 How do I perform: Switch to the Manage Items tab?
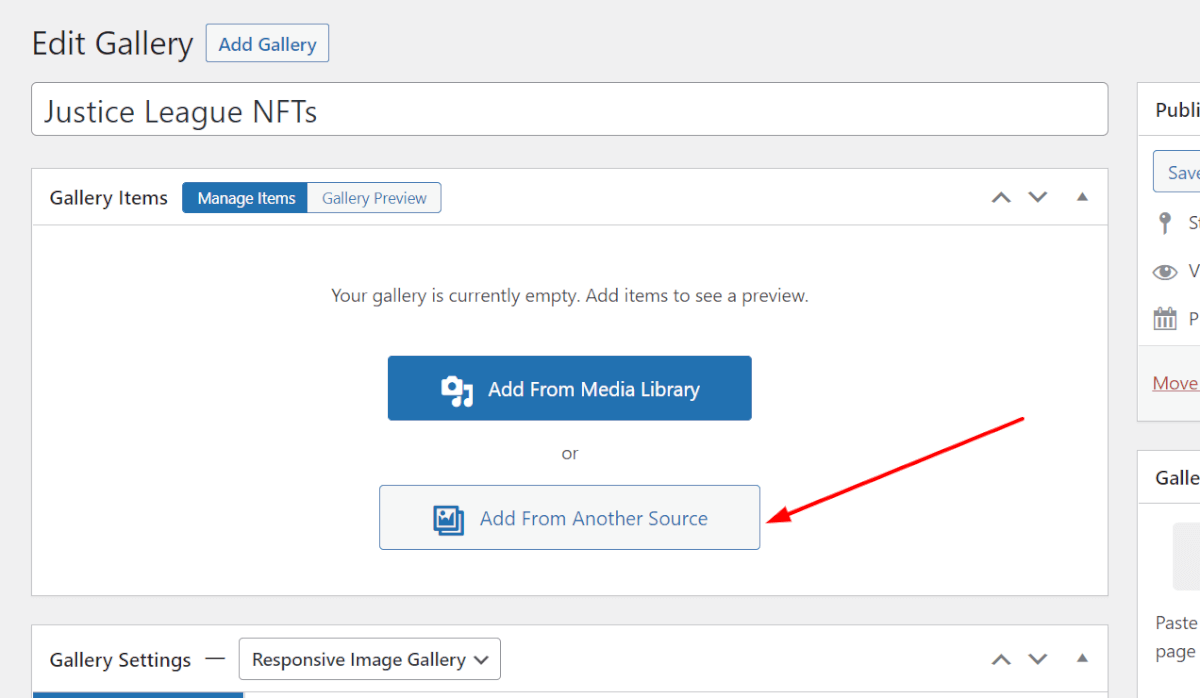tap(246, 198)
